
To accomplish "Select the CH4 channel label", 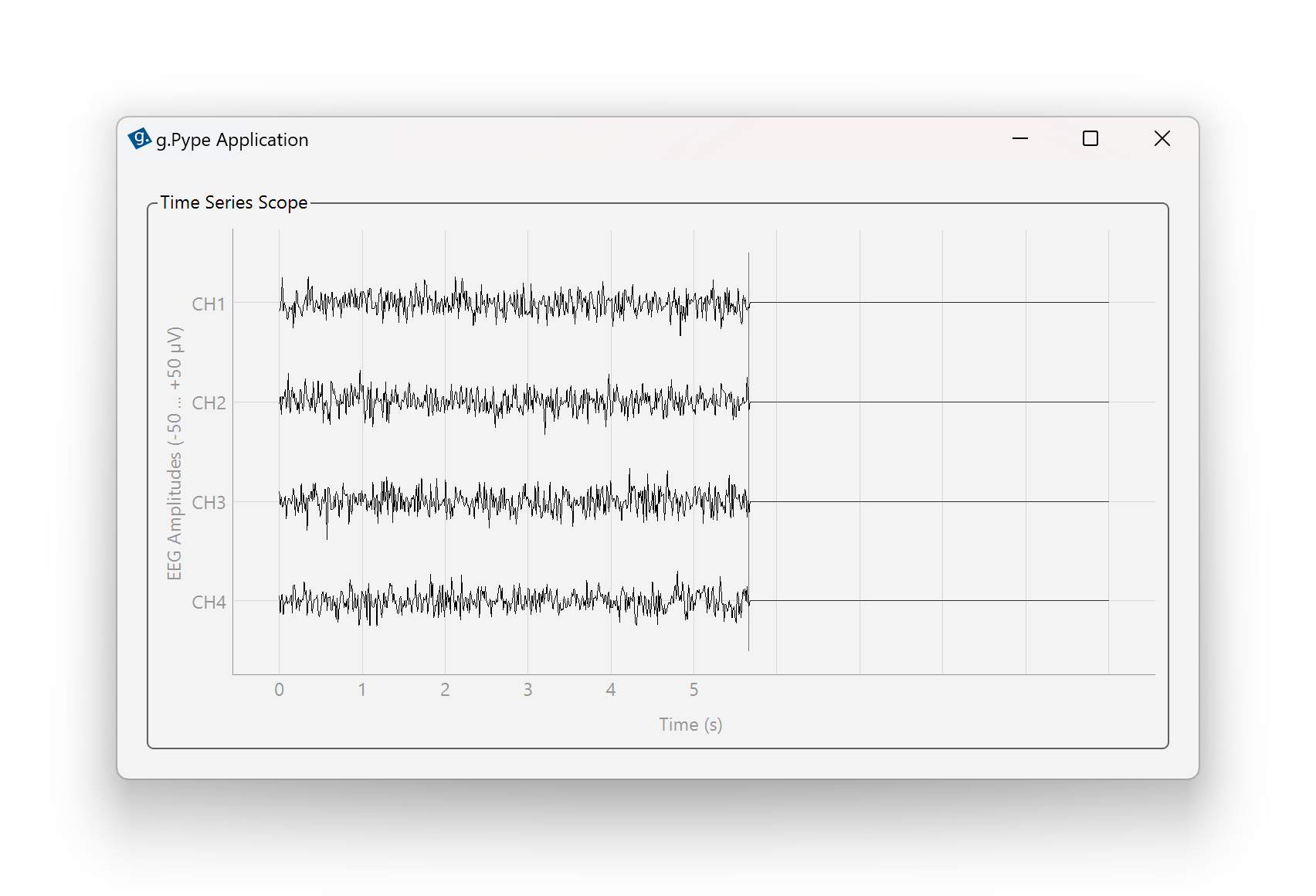I will (209, 602).
